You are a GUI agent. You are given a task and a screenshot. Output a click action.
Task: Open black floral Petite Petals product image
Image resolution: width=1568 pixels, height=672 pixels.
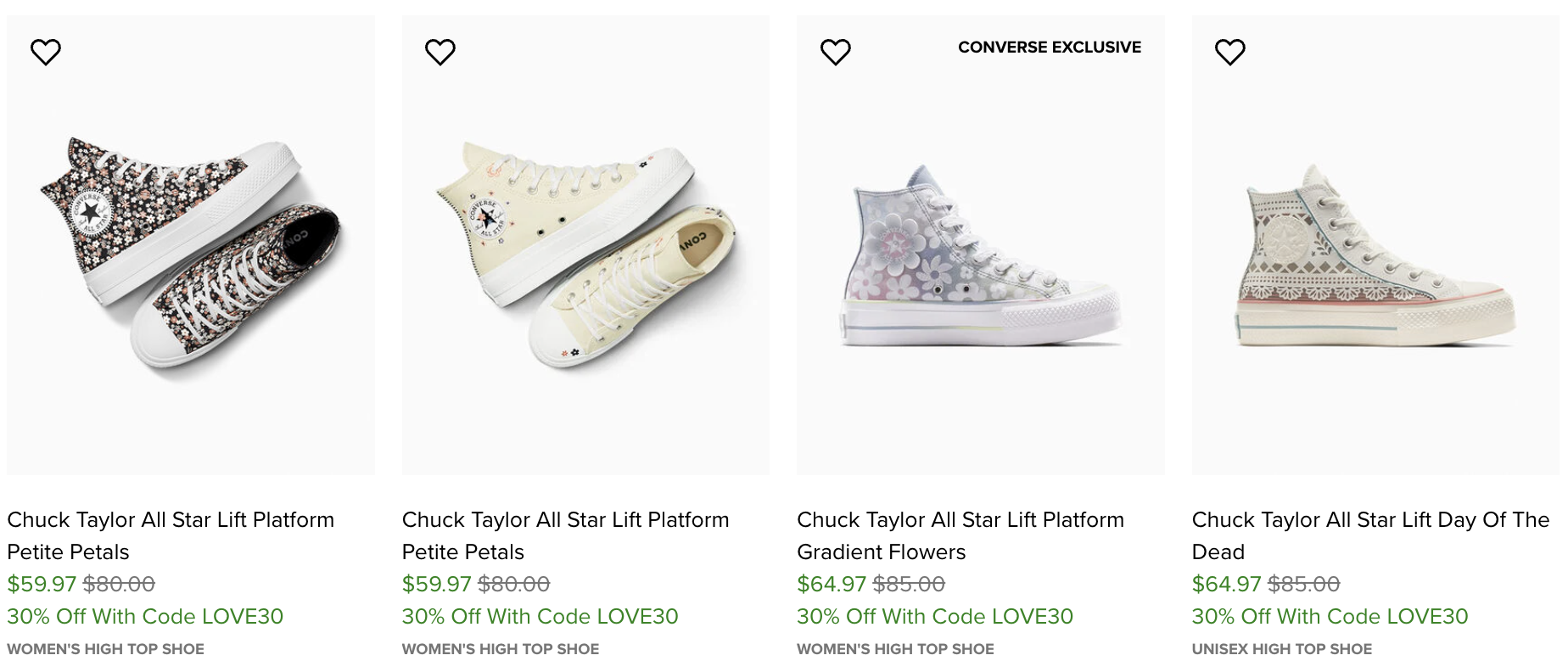[x=190, y=255]
